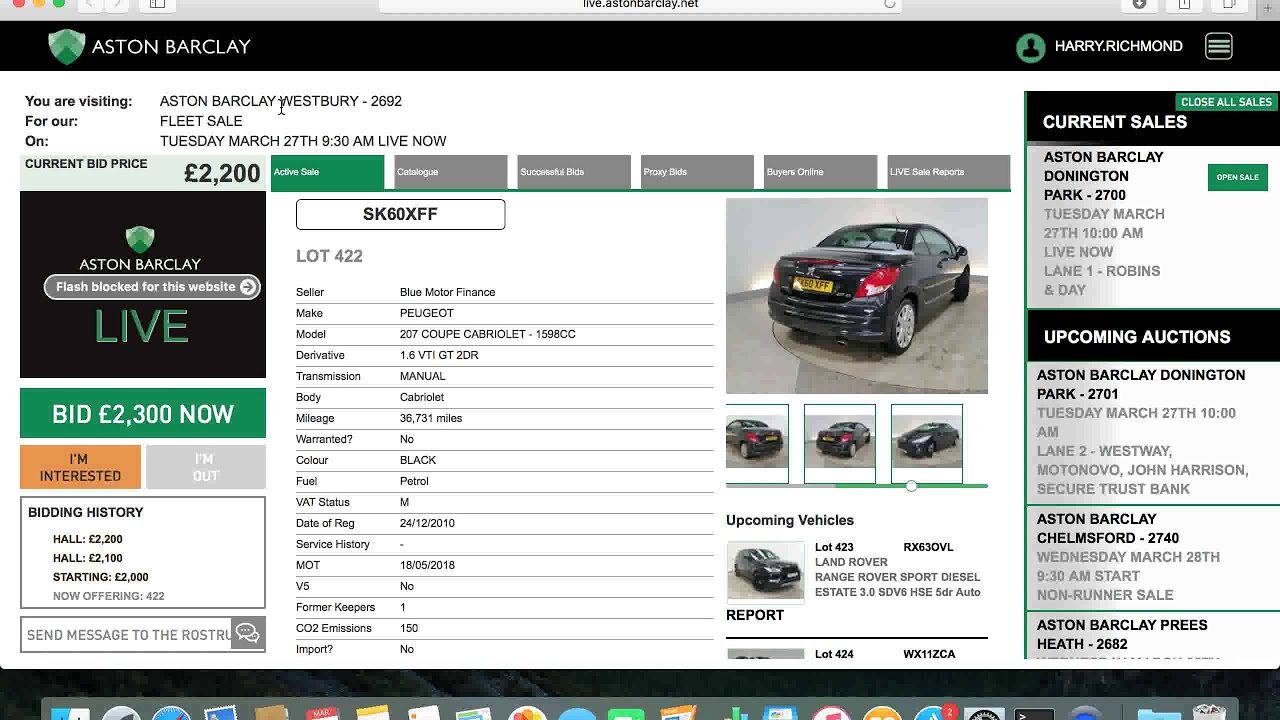
Task: Click the Send Message to the Rostrum field
Action: (126, 634)
